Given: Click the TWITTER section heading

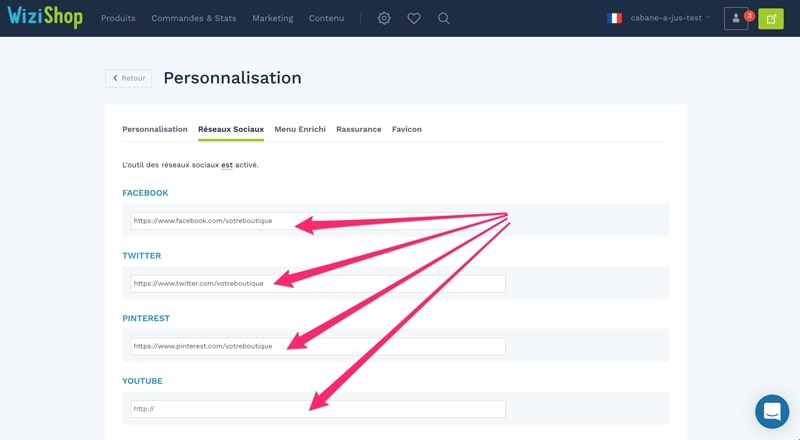Looking at the screenshot, I should click(141, 256).
